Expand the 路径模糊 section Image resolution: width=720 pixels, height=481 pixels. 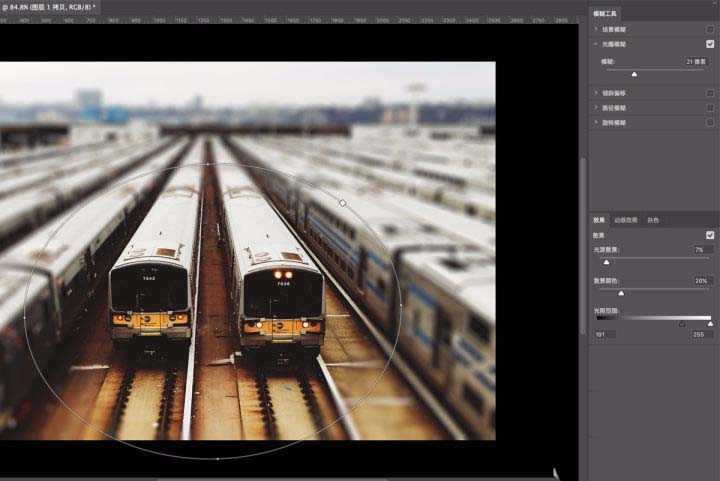click(x=596, y=107)
